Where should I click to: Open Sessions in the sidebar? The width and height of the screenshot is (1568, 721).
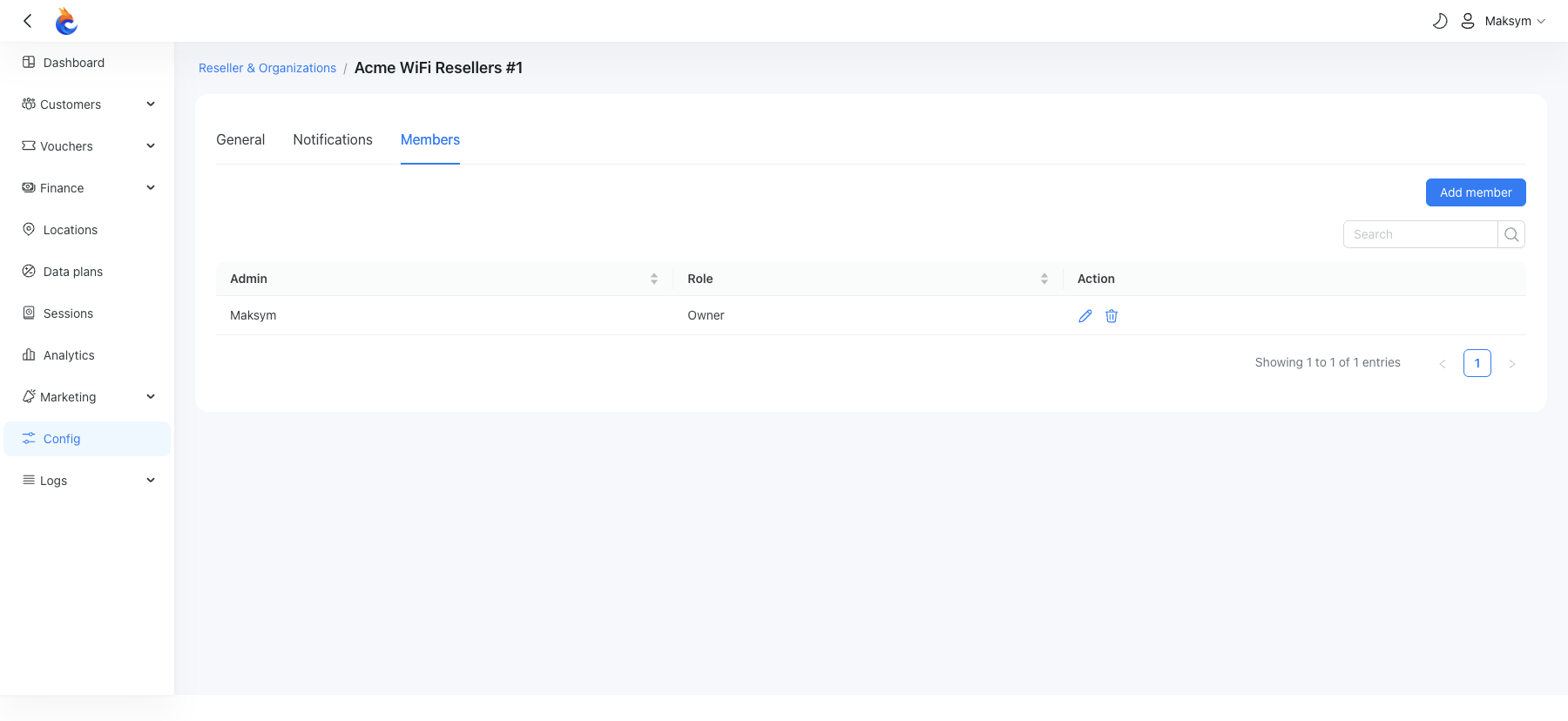87,313
